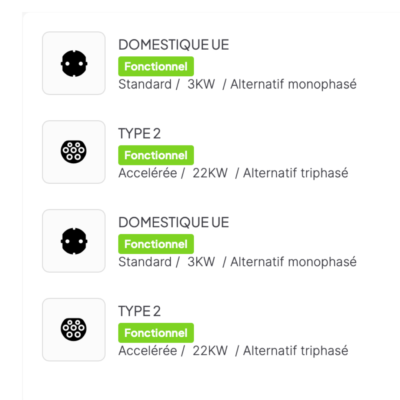Click 'Standard' in the third connector row
The image size is (400, 400).
(145, 262)
